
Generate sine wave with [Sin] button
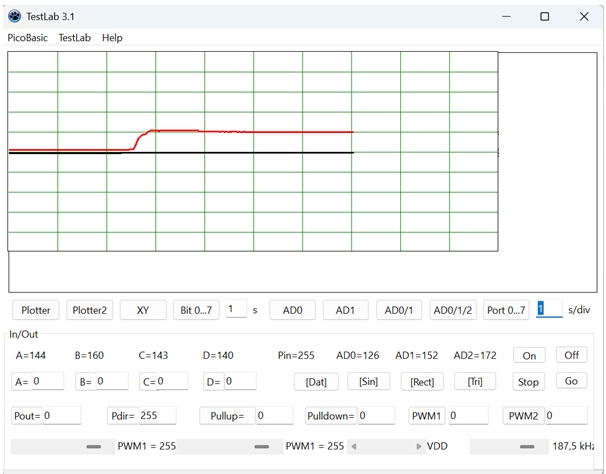point(368,381)
